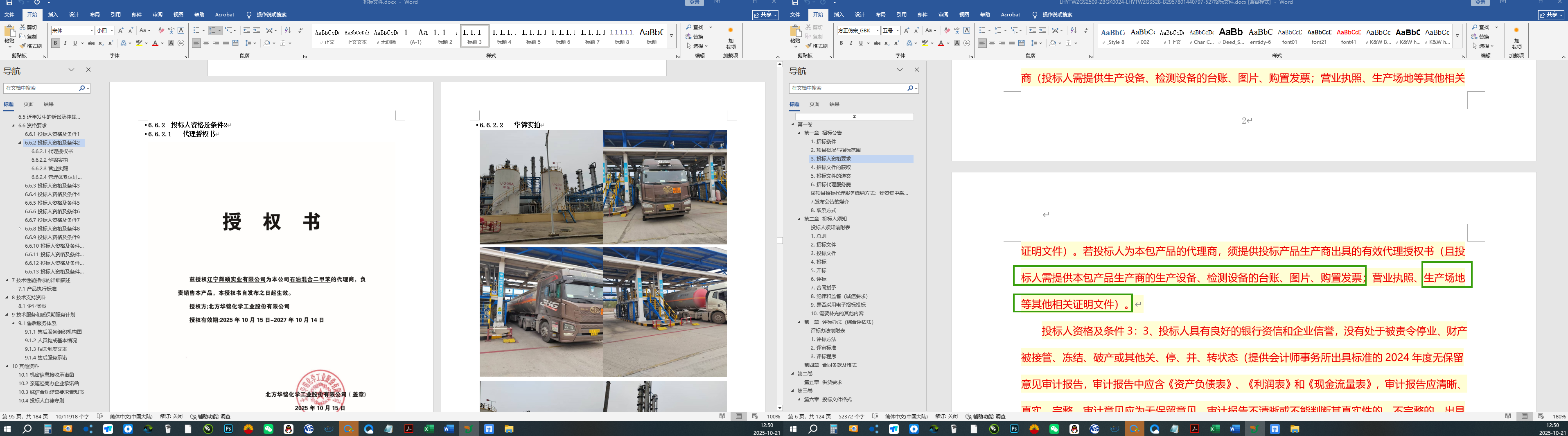Toggle Bold off in 投标文件 window
This screenshot has height=436, width=1568.
coord(55,43)
